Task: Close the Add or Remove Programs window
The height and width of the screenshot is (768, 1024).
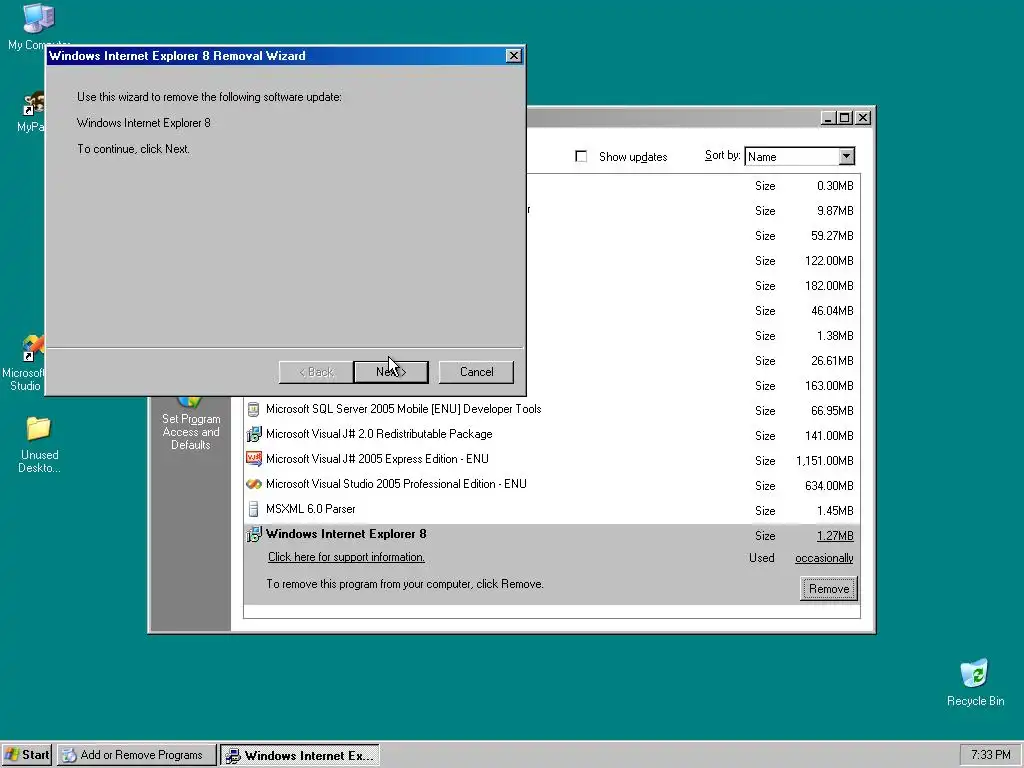Action: 863,118
